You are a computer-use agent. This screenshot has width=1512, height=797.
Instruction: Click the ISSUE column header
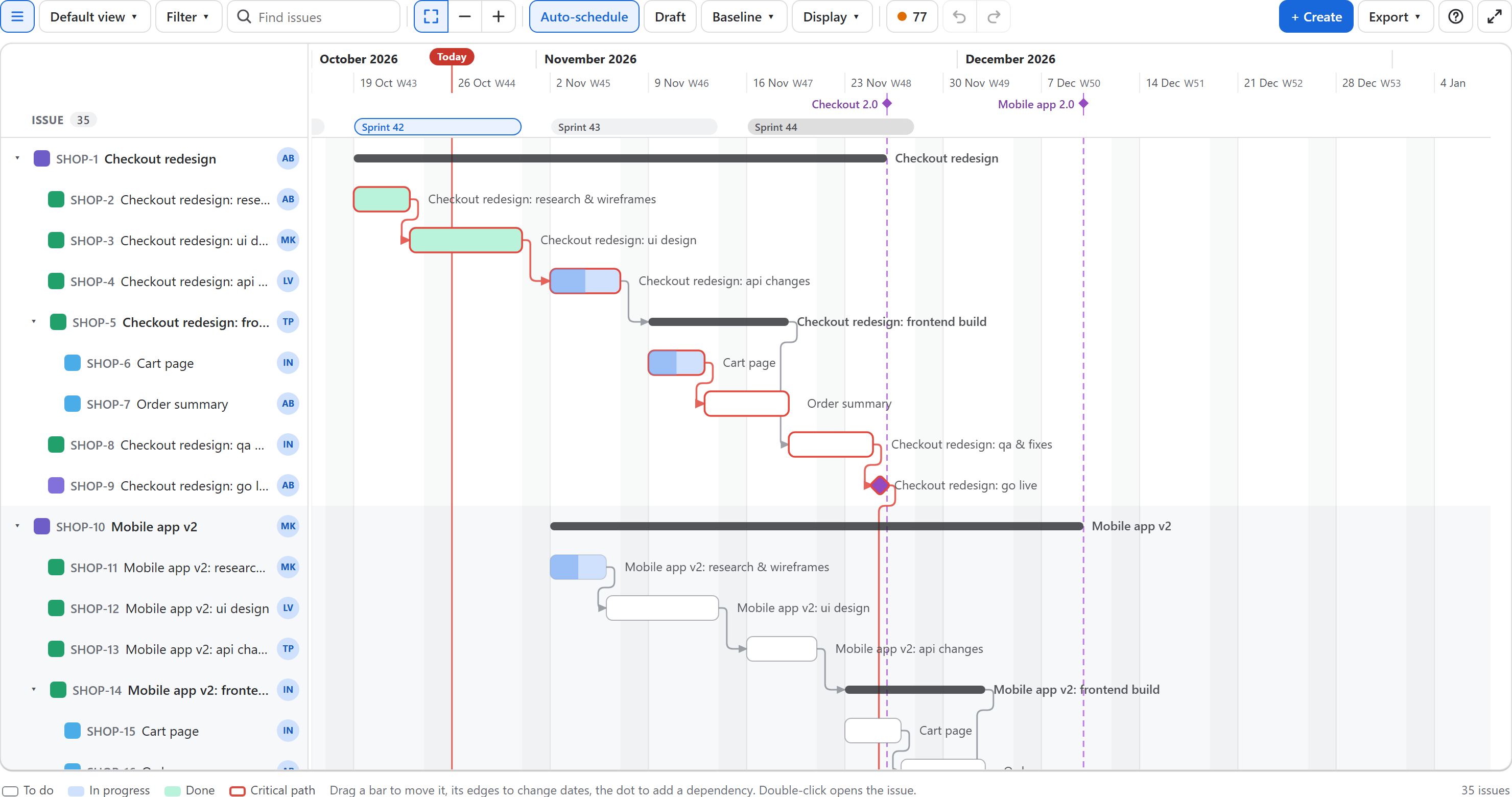point(47,120)
